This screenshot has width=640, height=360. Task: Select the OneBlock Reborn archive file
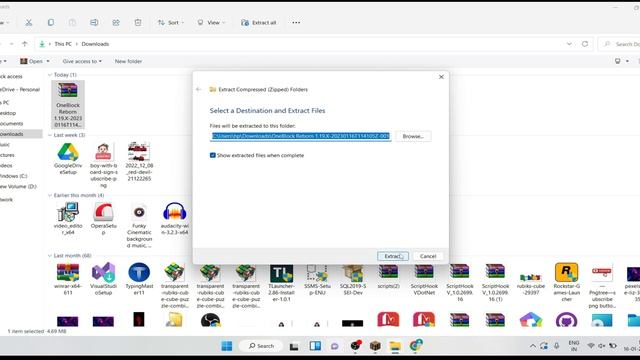coord(68,104)
